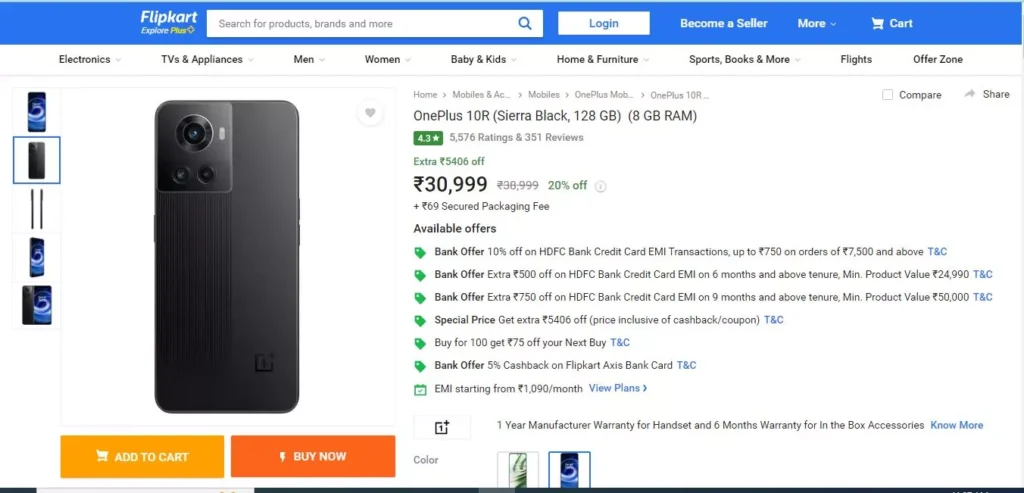
Task: Click the main product image
Action: pyautogui.click(x=227, y=257)
